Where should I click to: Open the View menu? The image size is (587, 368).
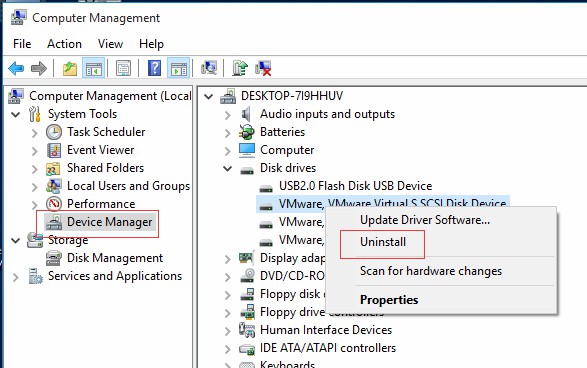(110, 44)
